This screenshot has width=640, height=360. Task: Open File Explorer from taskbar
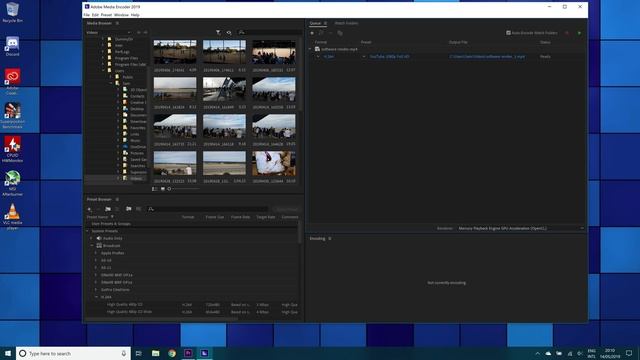(156, 353)
